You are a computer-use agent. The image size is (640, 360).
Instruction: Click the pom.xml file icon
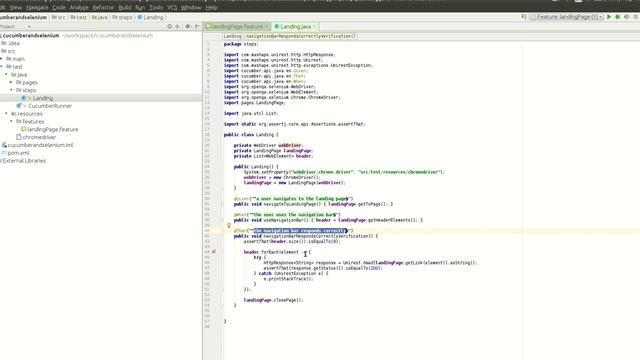[4, 153]
